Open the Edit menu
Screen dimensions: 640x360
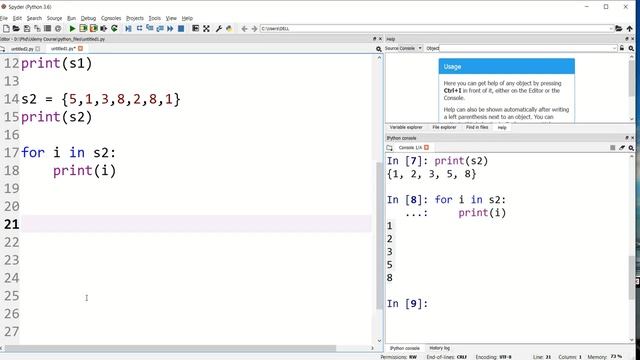pyautogui.click(x=17, y=18)
